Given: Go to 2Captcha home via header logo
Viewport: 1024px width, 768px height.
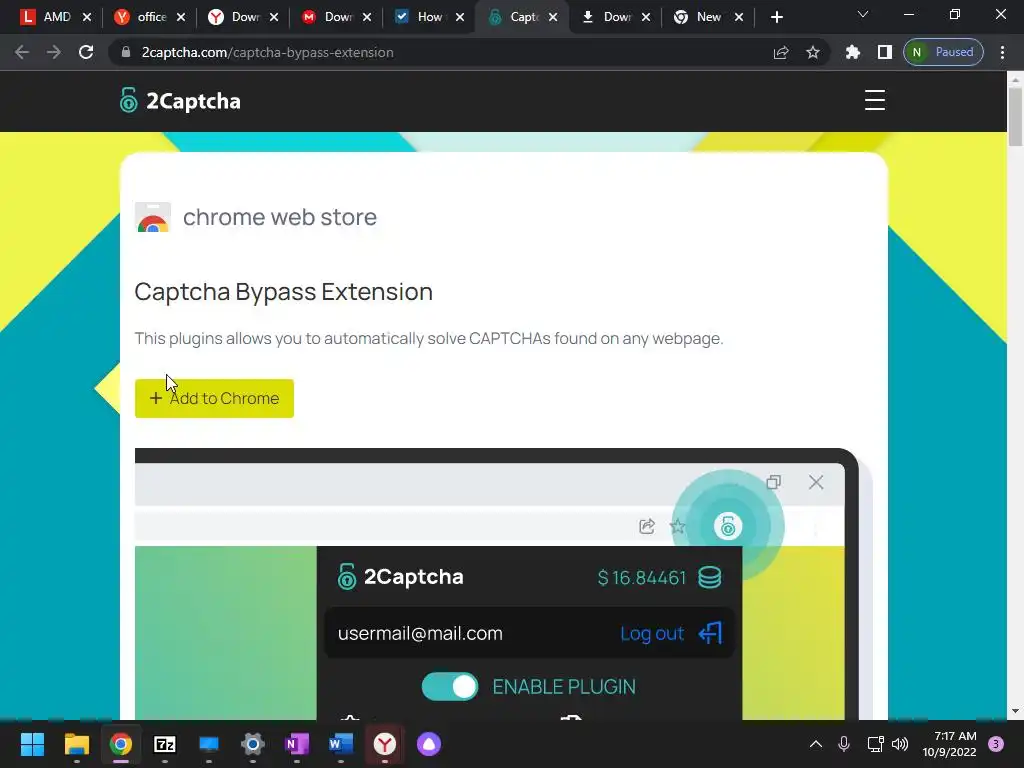Looking at the screenshot, I should coord(180,101).
